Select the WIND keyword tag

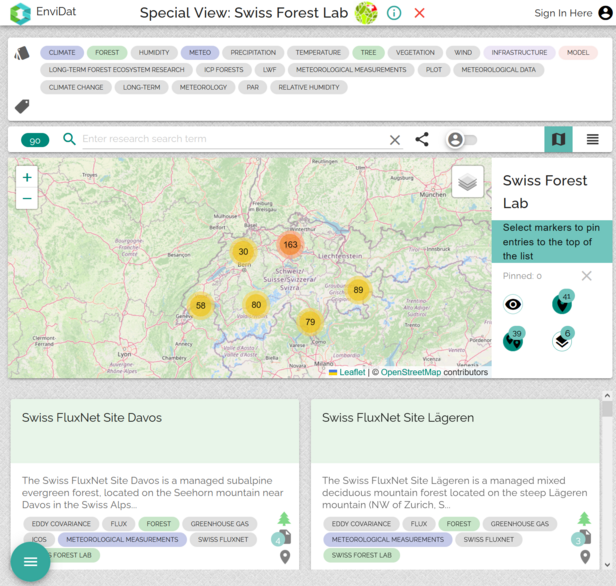click(x=463, y=52)
